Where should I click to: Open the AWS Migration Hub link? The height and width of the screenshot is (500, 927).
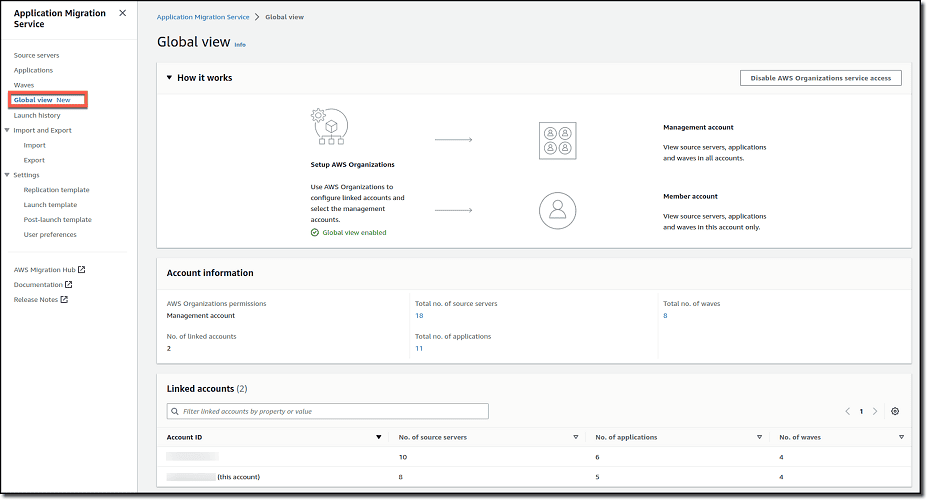tap(44, 270)
